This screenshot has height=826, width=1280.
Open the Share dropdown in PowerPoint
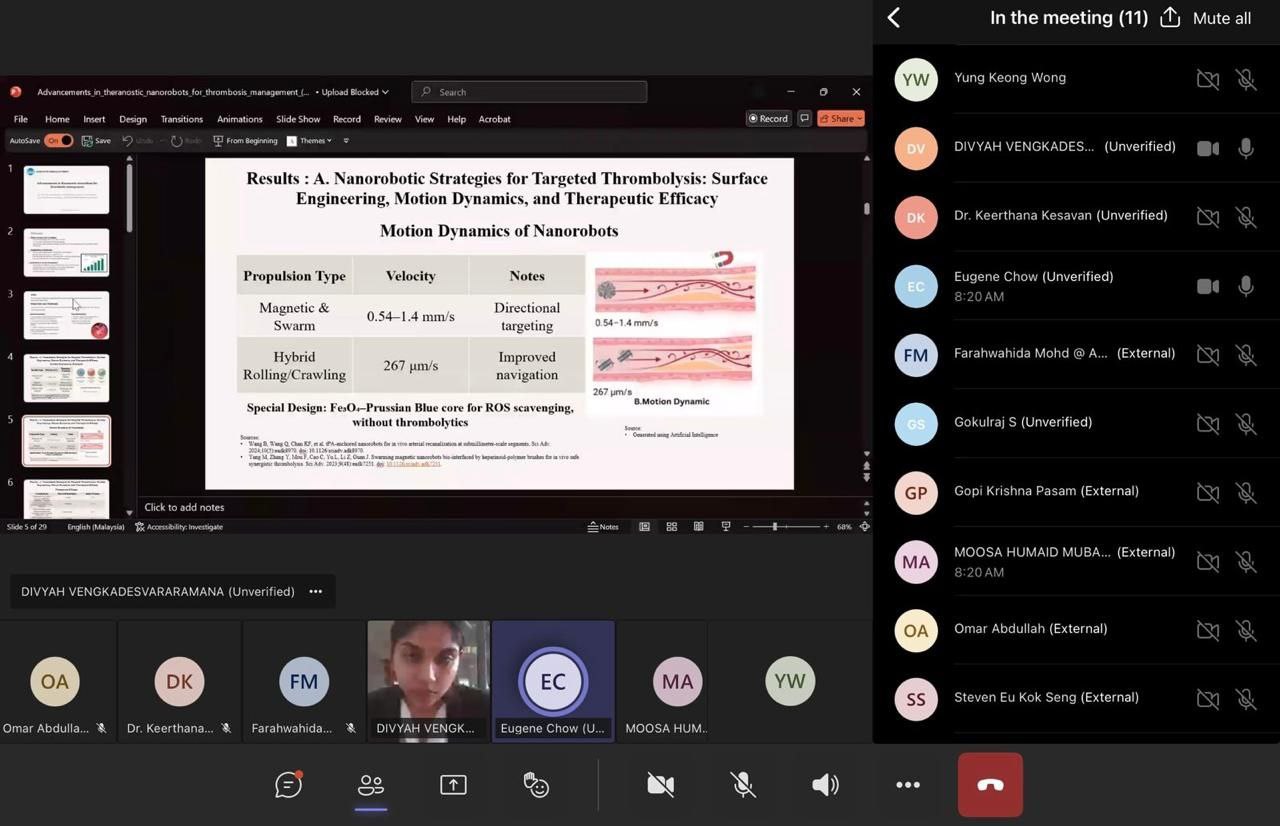pos(841,118)
